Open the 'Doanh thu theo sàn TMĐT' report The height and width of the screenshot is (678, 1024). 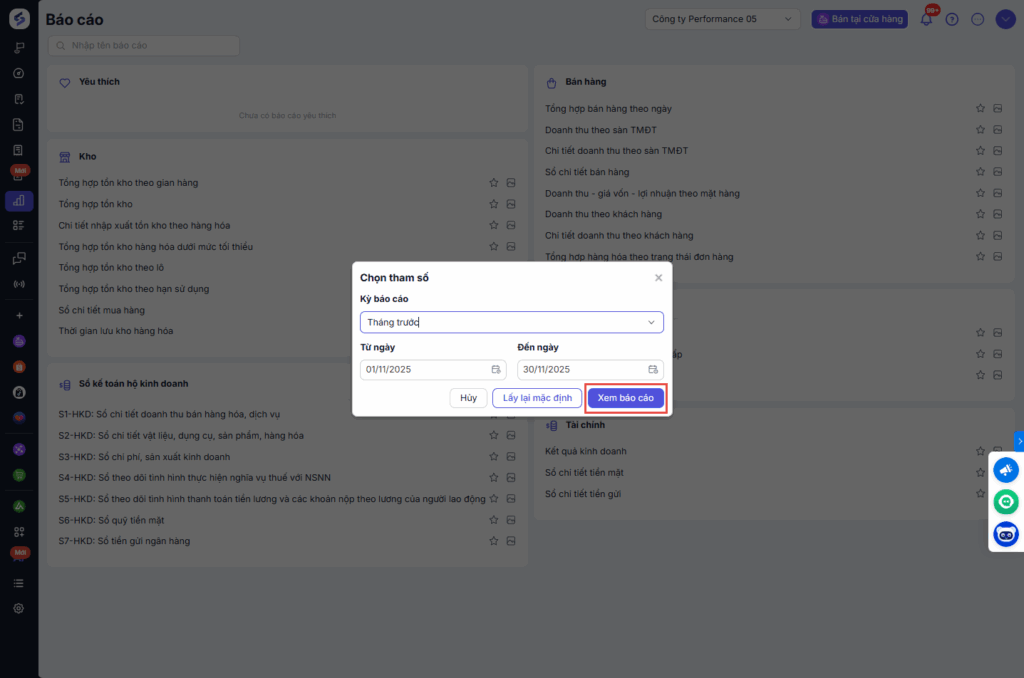coord(600,130)
